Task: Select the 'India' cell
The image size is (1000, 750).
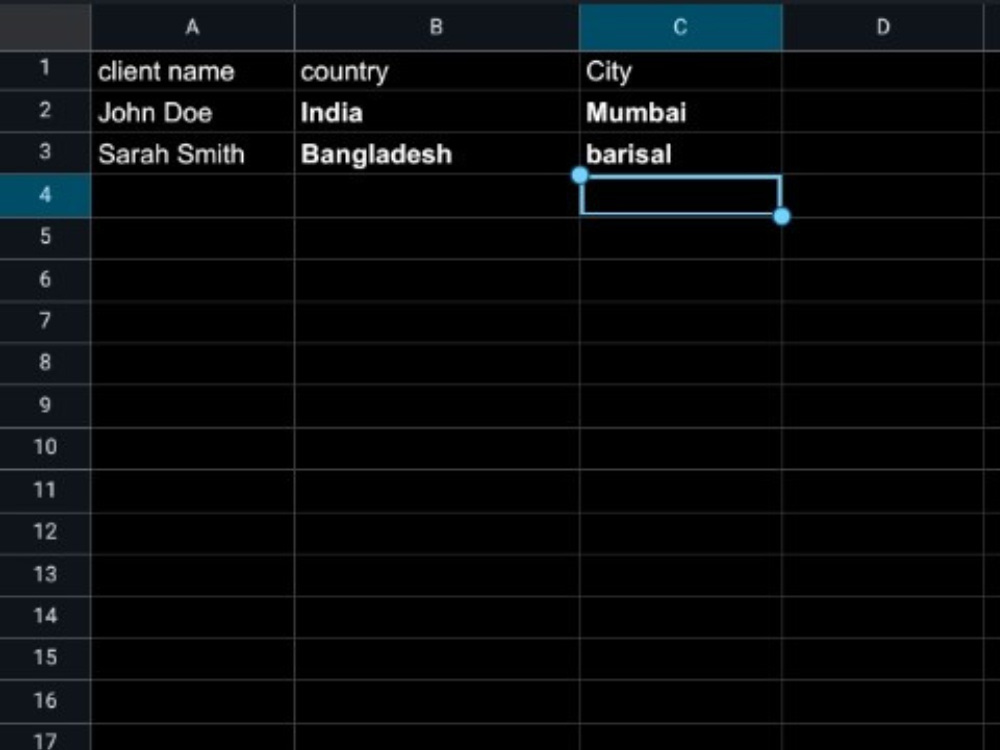Action: (x=437, y=112)
